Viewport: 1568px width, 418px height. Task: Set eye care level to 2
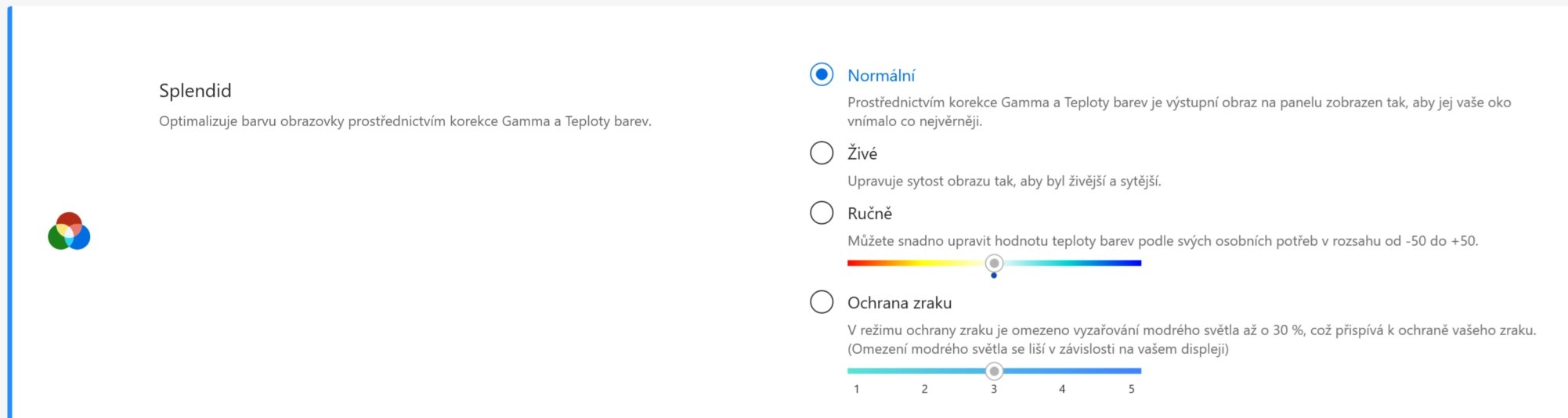(925, 371)
